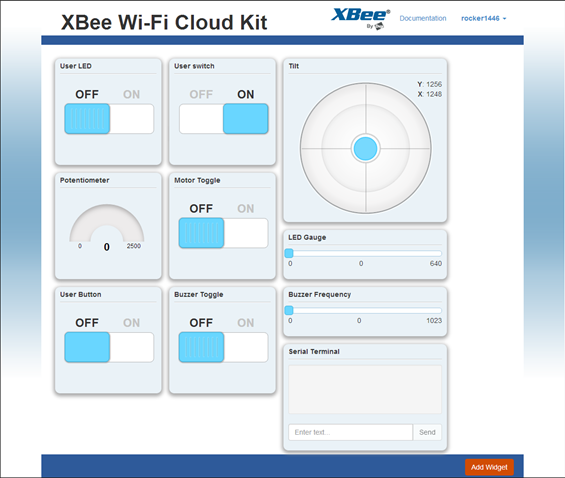Image resolution: width=565 pixels, height=478 pixels.
Task: Click the User switch widget title
Action: coord(194,66)
